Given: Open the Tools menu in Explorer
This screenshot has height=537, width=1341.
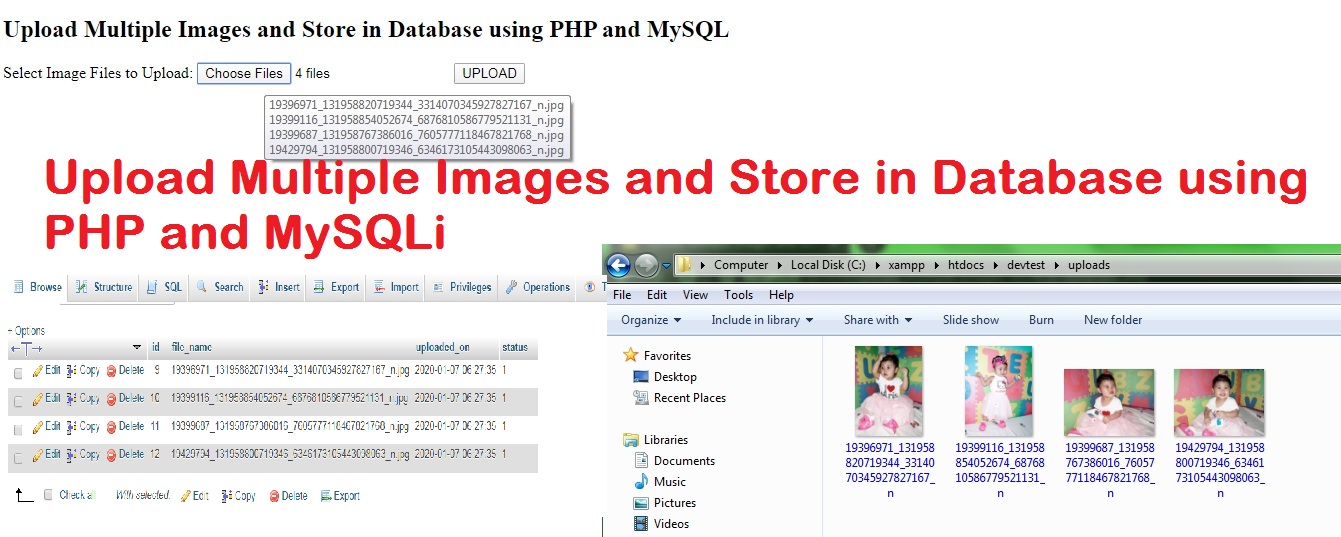Looking at the screenshot, I should pos(739,295).
